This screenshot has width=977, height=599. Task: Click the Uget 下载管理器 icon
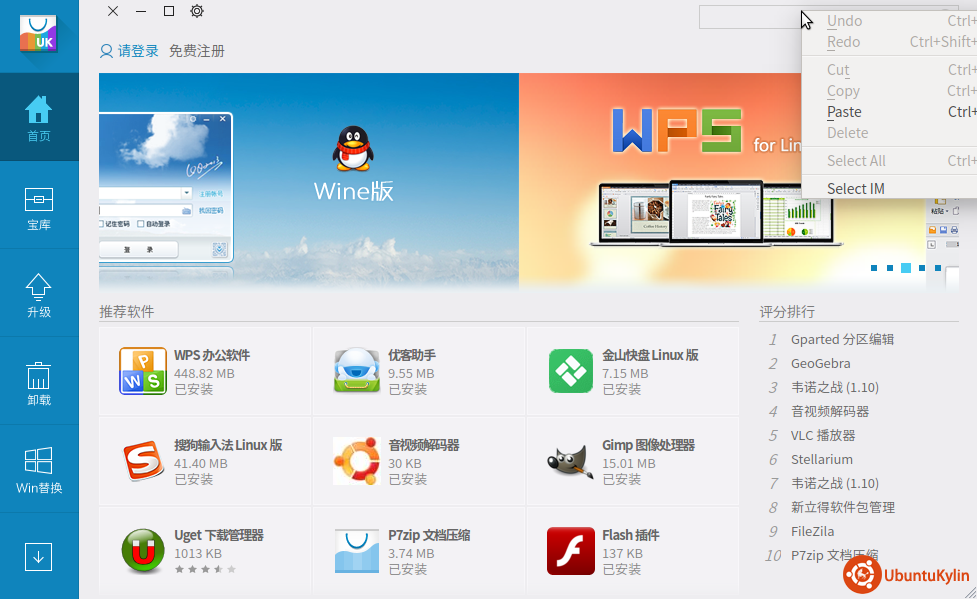pos(143,551)
